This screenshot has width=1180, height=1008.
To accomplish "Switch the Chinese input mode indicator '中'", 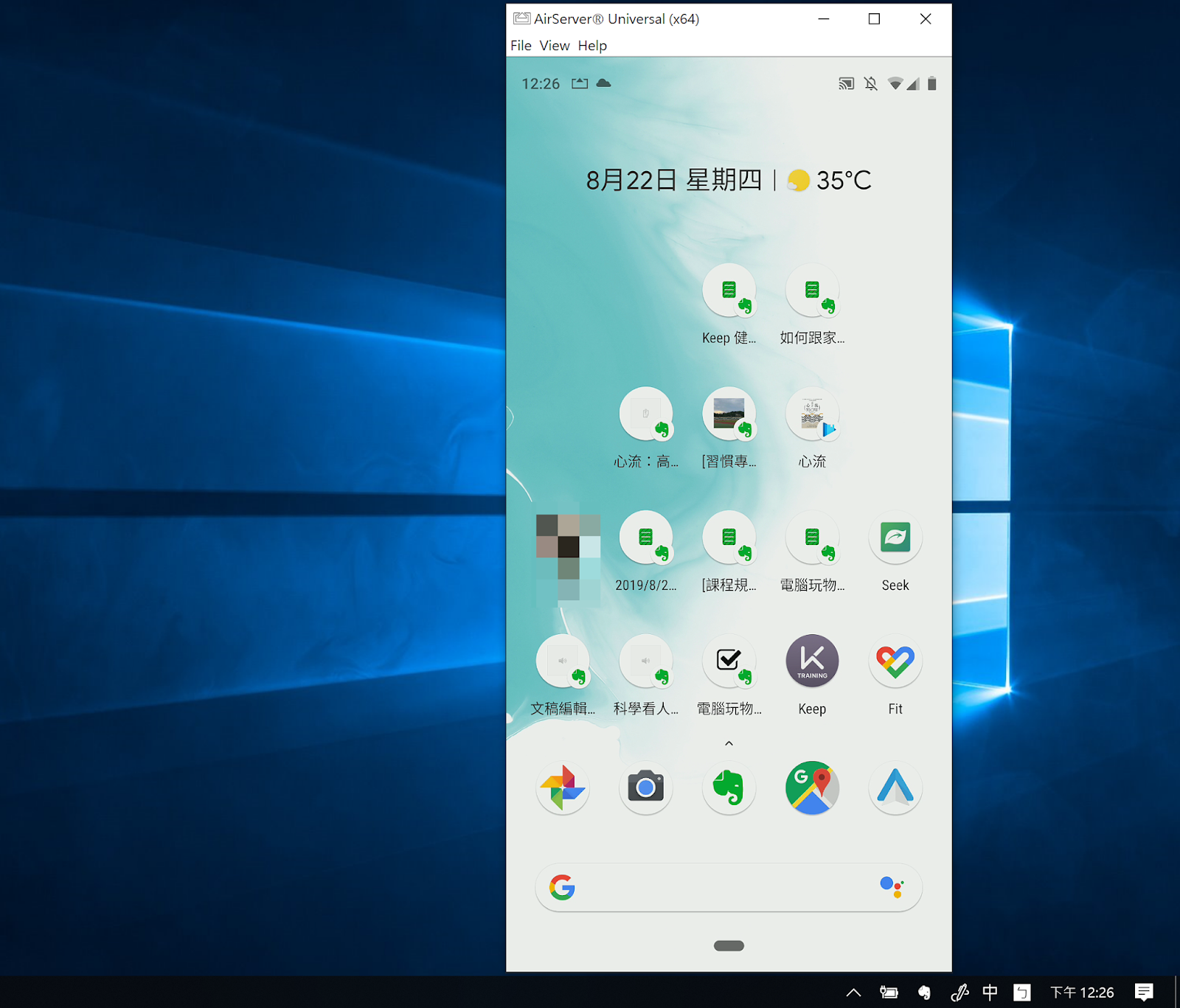I will coord(990,993).
